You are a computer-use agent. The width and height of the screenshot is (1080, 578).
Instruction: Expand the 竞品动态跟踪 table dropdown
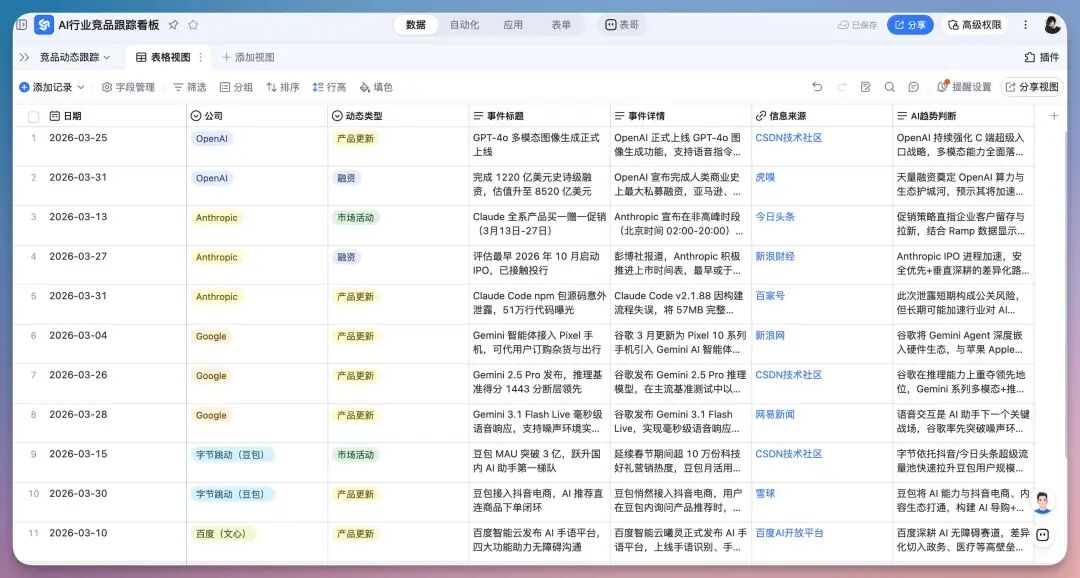106,57
